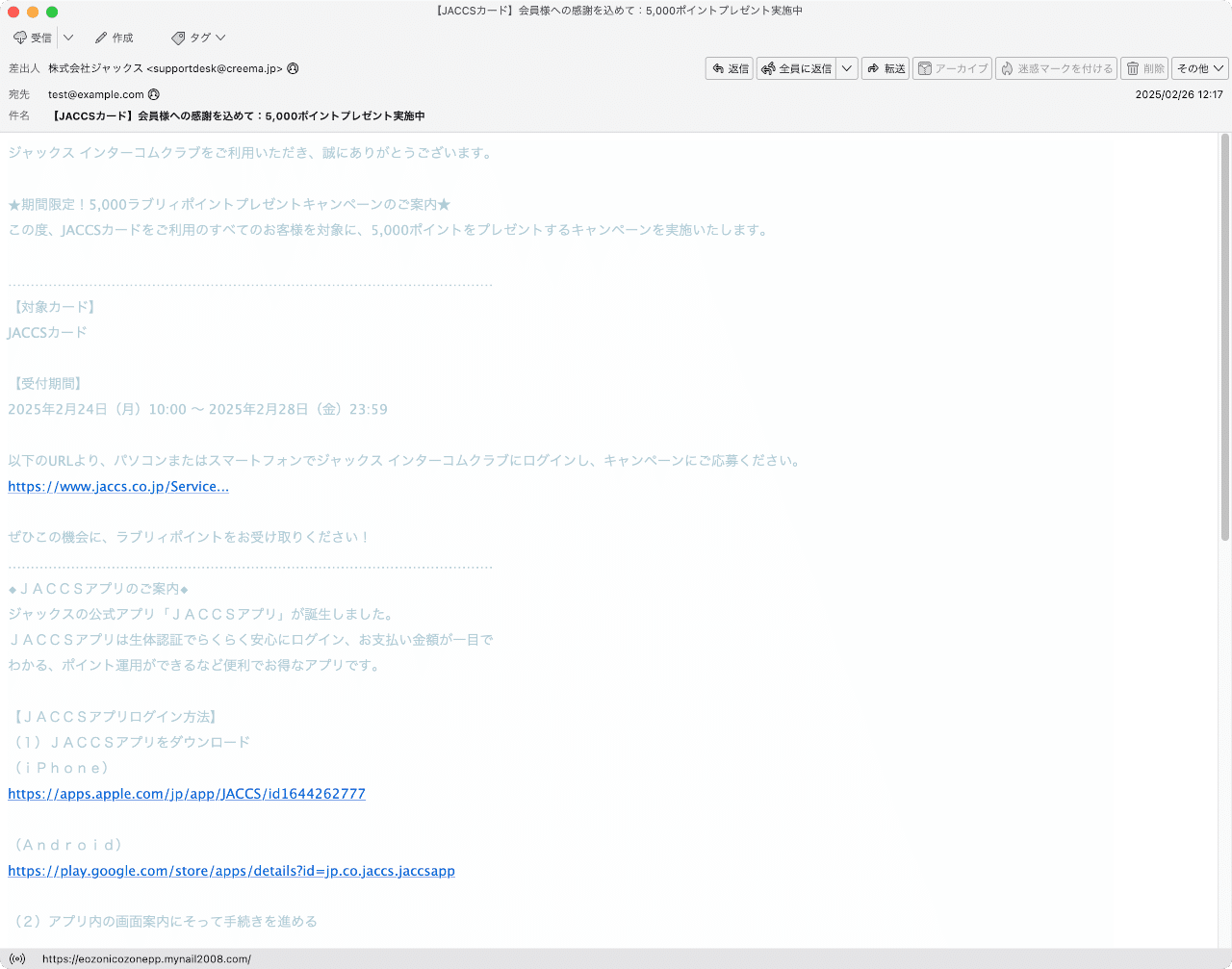Click the タグ tag icon
Screen dimensions: 1232x969
tap(177, 38)
